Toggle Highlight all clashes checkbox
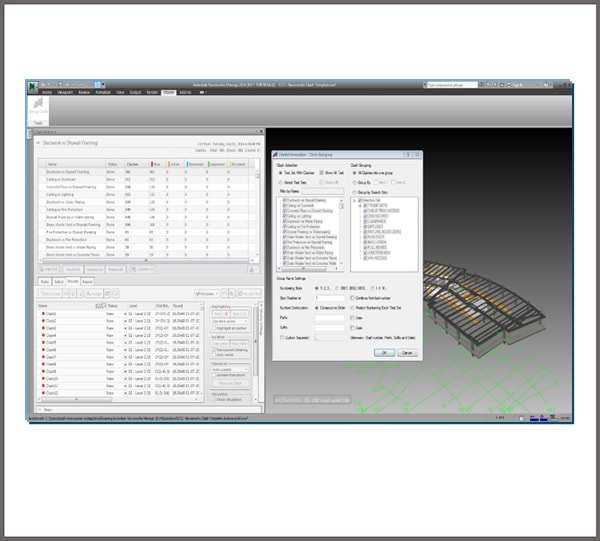This screenshot has height=541, width=600. (214, 328)
